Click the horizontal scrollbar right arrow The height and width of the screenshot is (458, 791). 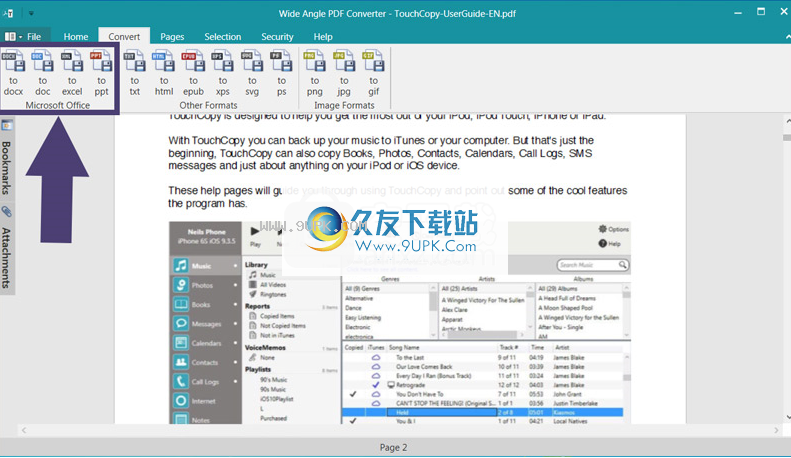click(x=776, y=430)
